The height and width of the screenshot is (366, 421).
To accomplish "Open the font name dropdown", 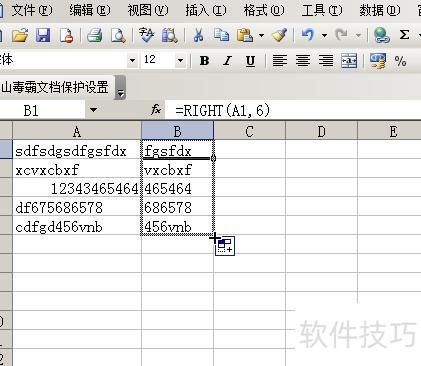I will click(x=132, y=61).
